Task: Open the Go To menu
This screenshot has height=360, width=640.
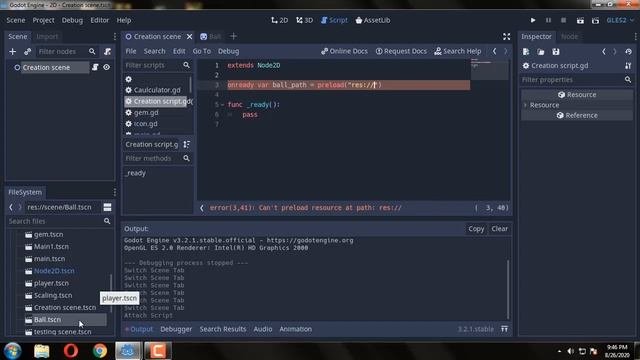Action: point(202,51)
